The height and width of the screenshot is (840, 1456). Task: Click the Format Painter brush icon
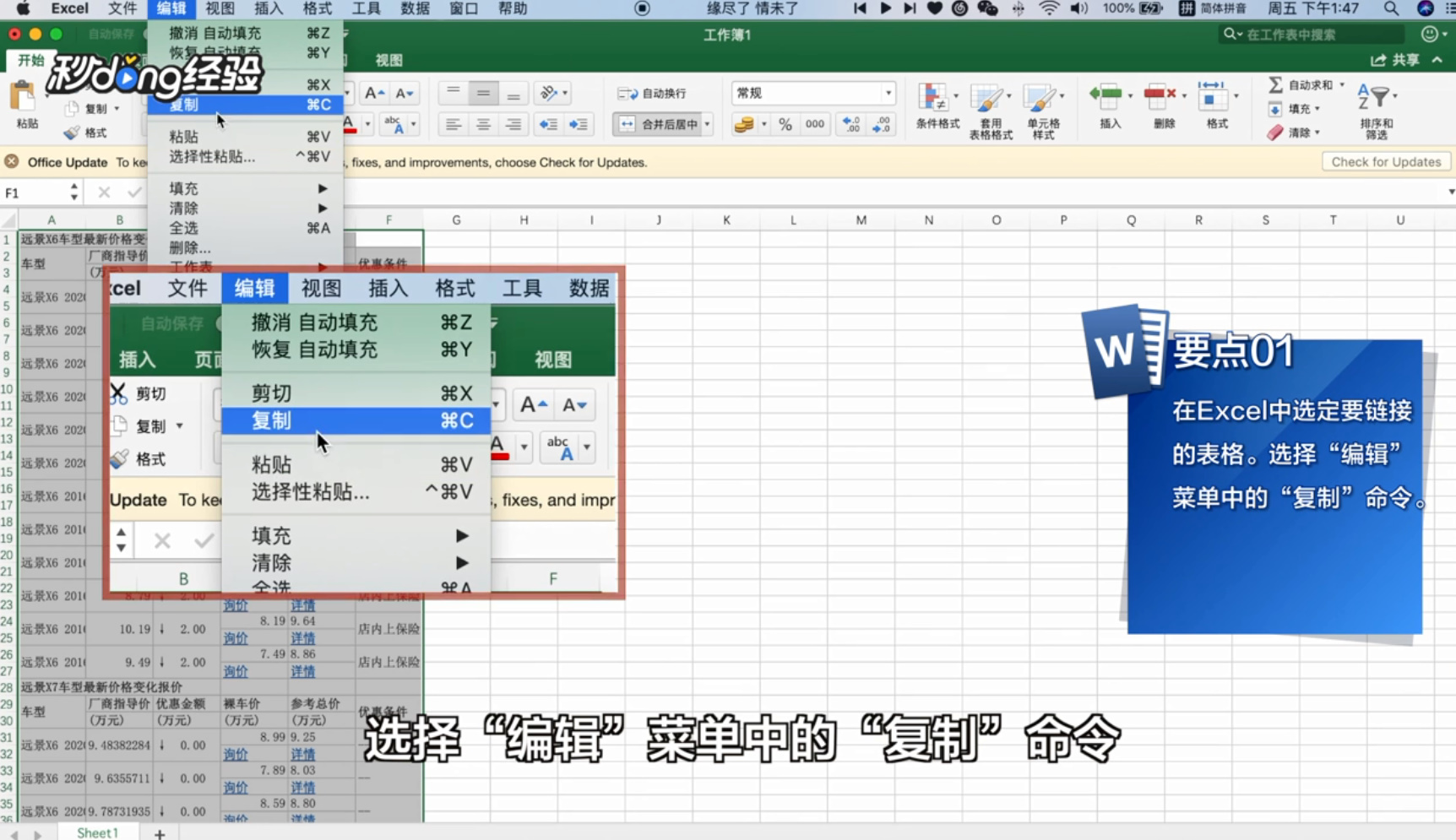72,133
